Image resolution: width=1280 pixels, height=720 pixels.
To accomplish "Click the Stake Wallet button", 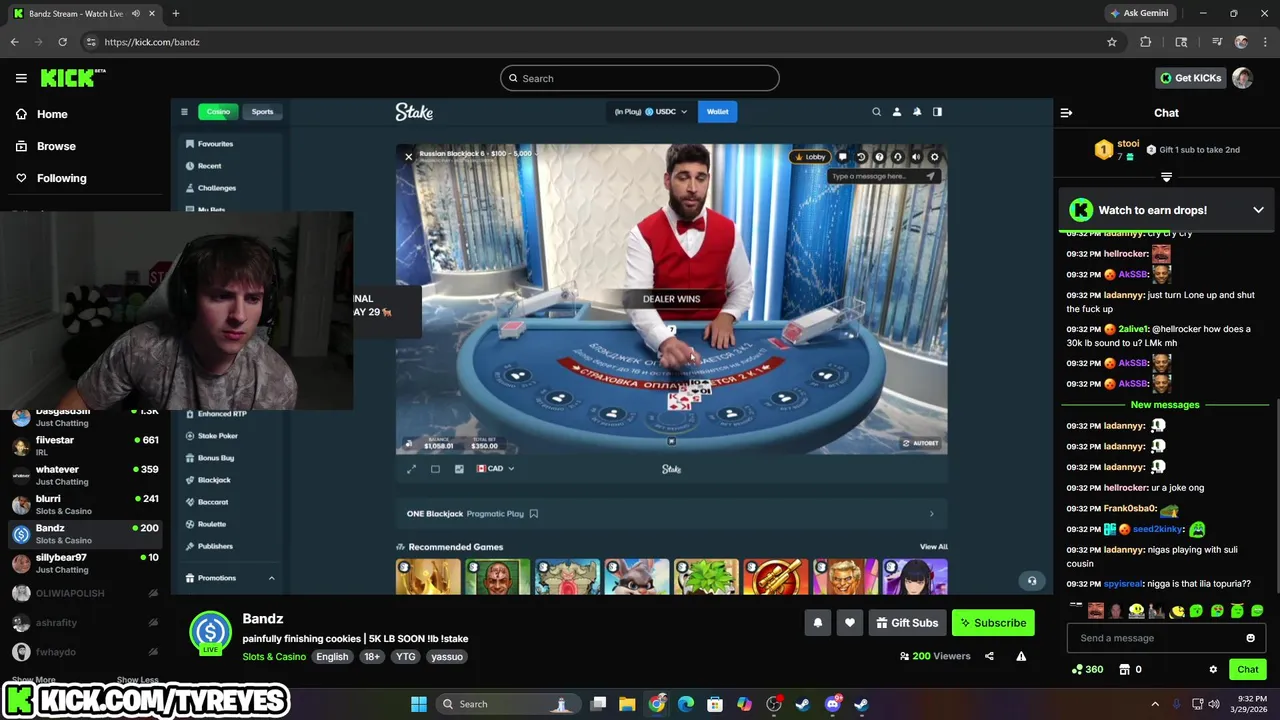I will (x=718, y=112).
